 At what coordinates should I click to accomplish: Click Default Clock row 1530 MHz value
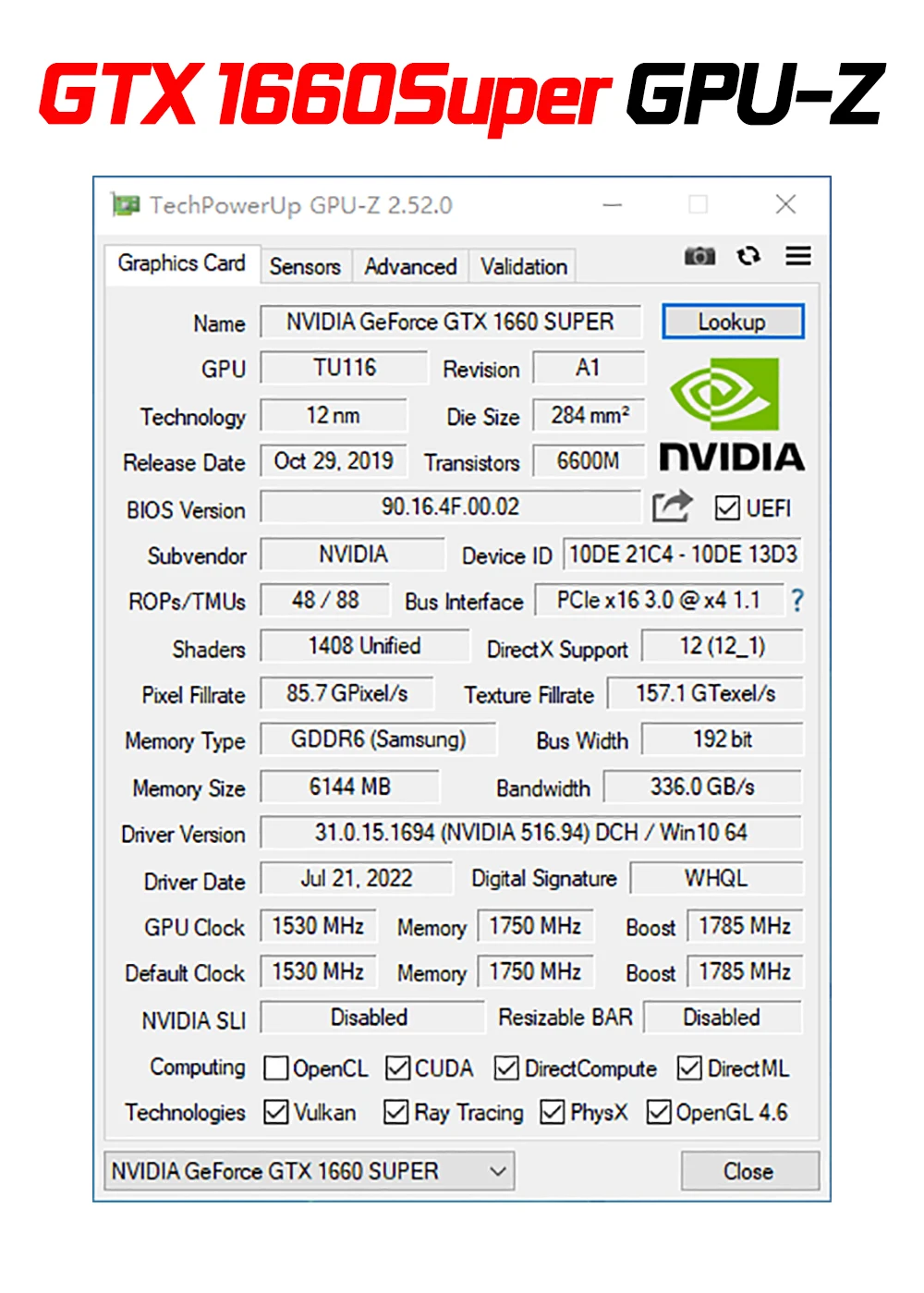click(x=318, y=971)
